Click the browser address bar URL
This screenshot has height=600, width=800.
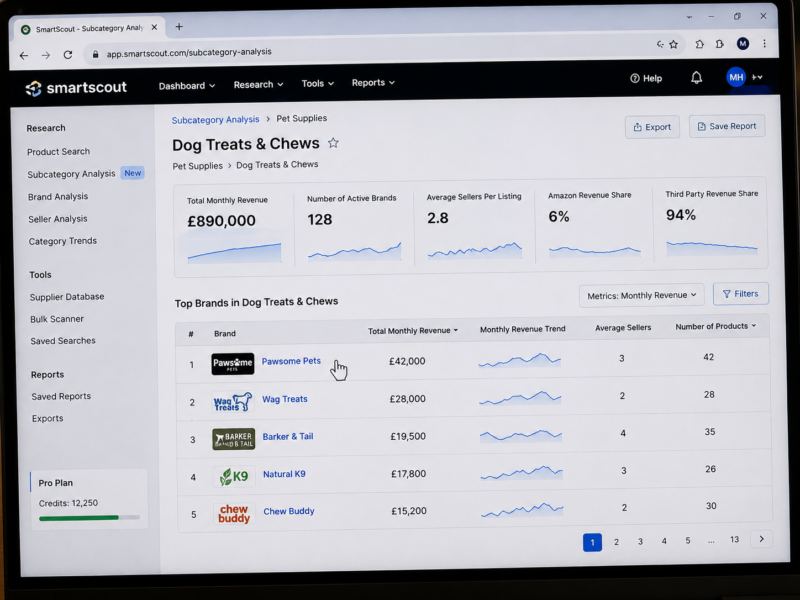point(189,52)
